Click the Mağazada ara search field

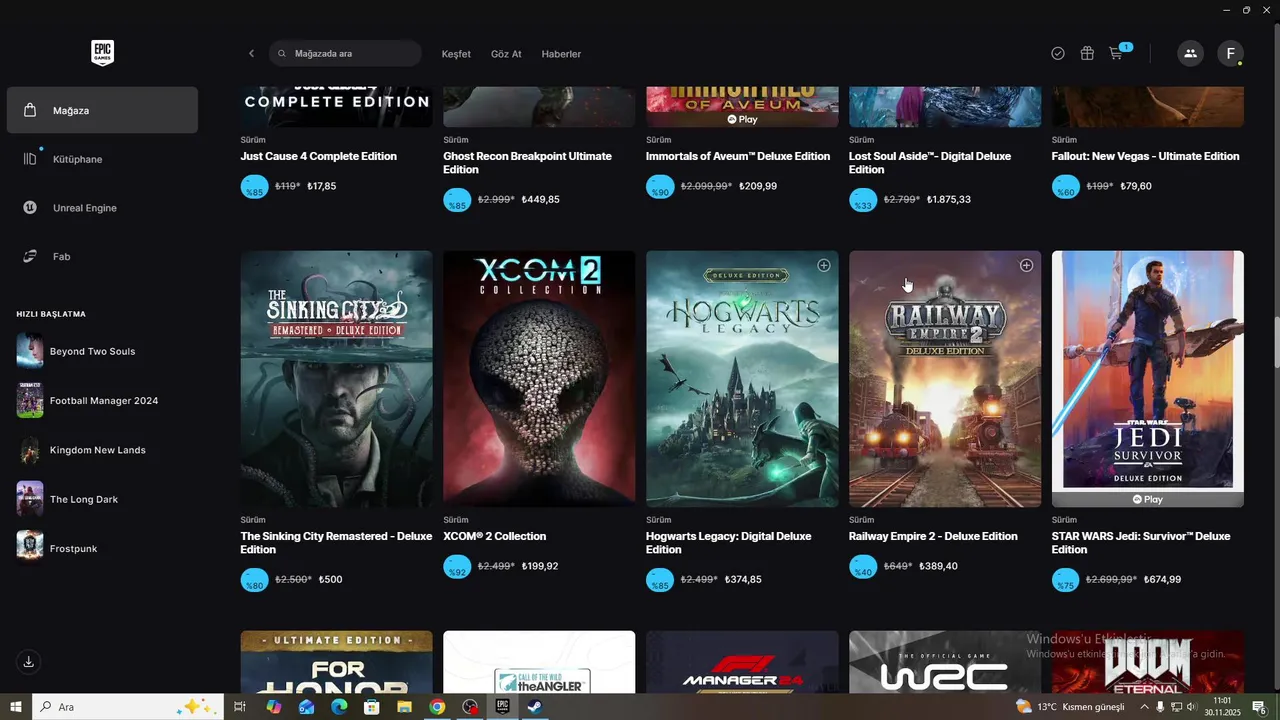pyautogui.click(x=345, y=54)
